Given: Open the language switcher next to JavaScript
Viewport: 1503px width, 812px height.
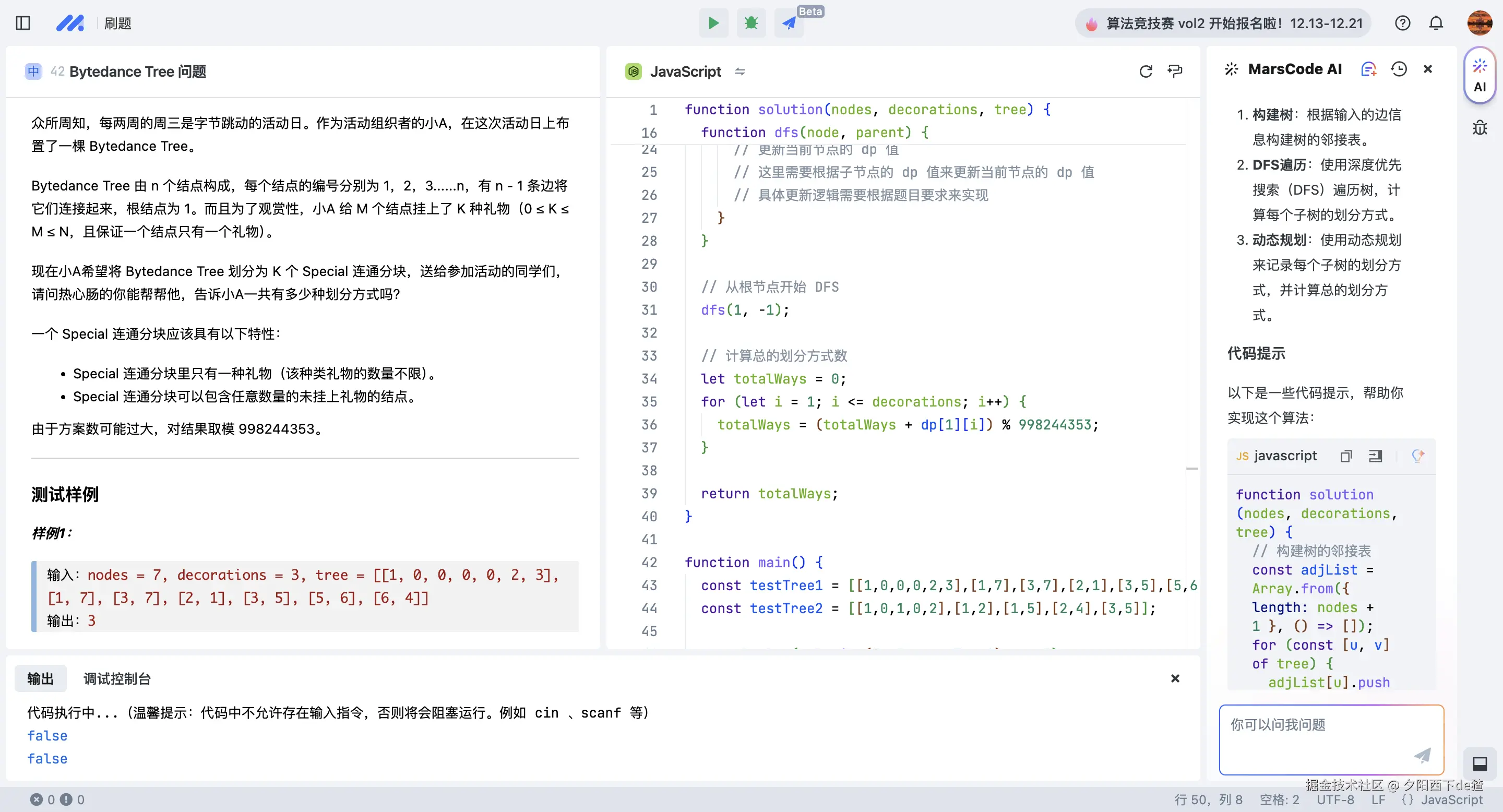Looking at the screenshot, I should (740, 71).
